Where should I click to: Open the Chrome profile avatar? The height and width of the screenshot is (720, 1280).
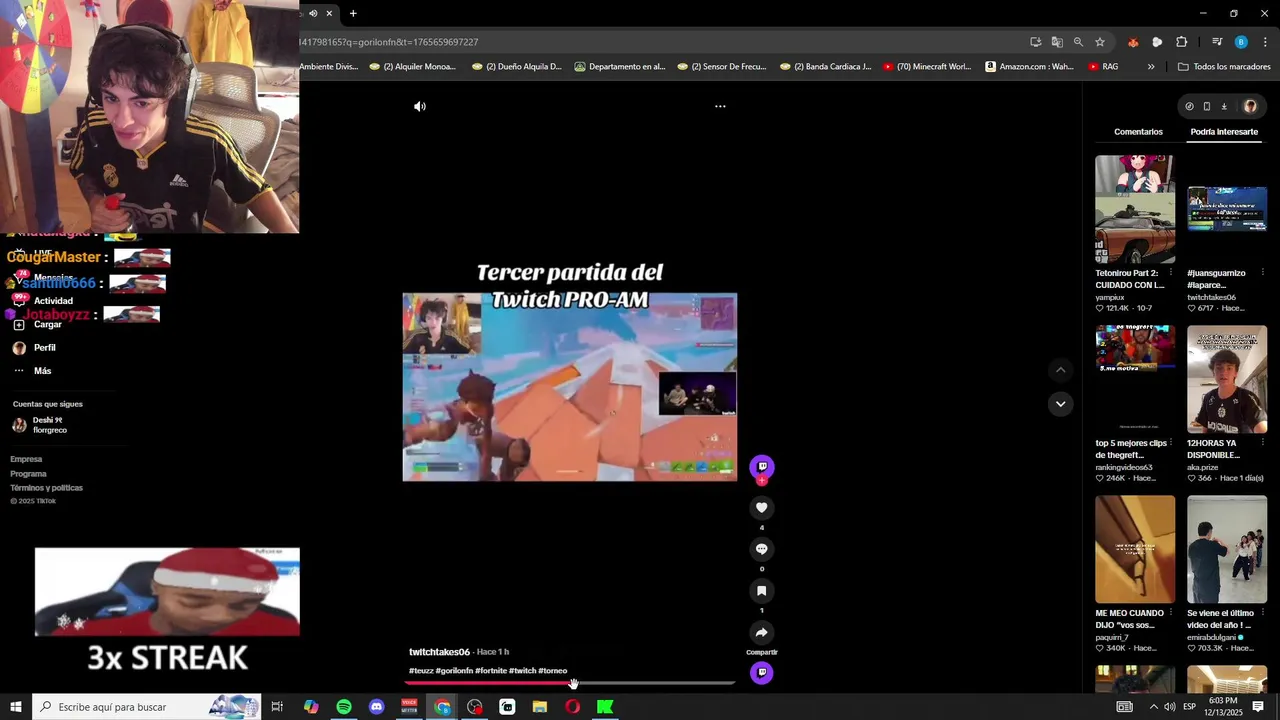pyautogui.click(x=1241, y=42)
